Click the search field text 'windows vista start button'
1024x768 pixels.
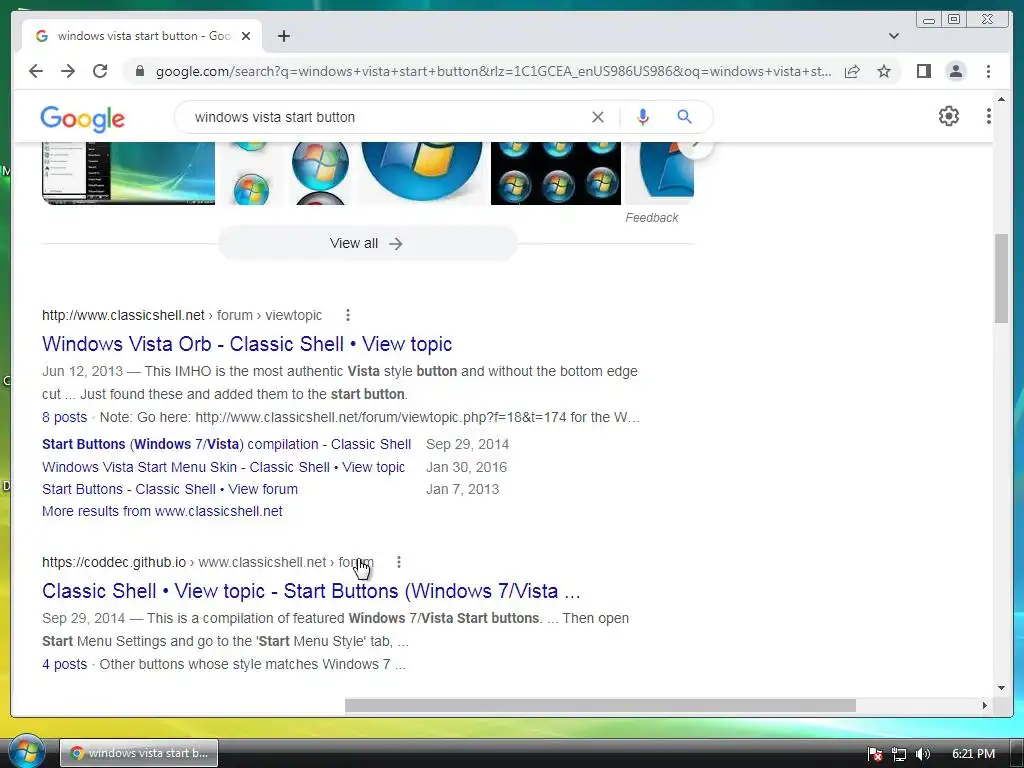coord(275,118)
